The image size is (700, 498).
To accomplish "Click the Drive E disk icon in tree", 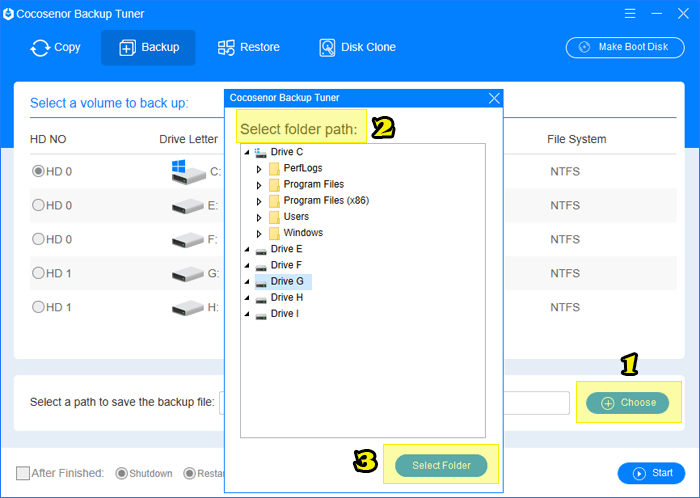I will coord(261,251).
